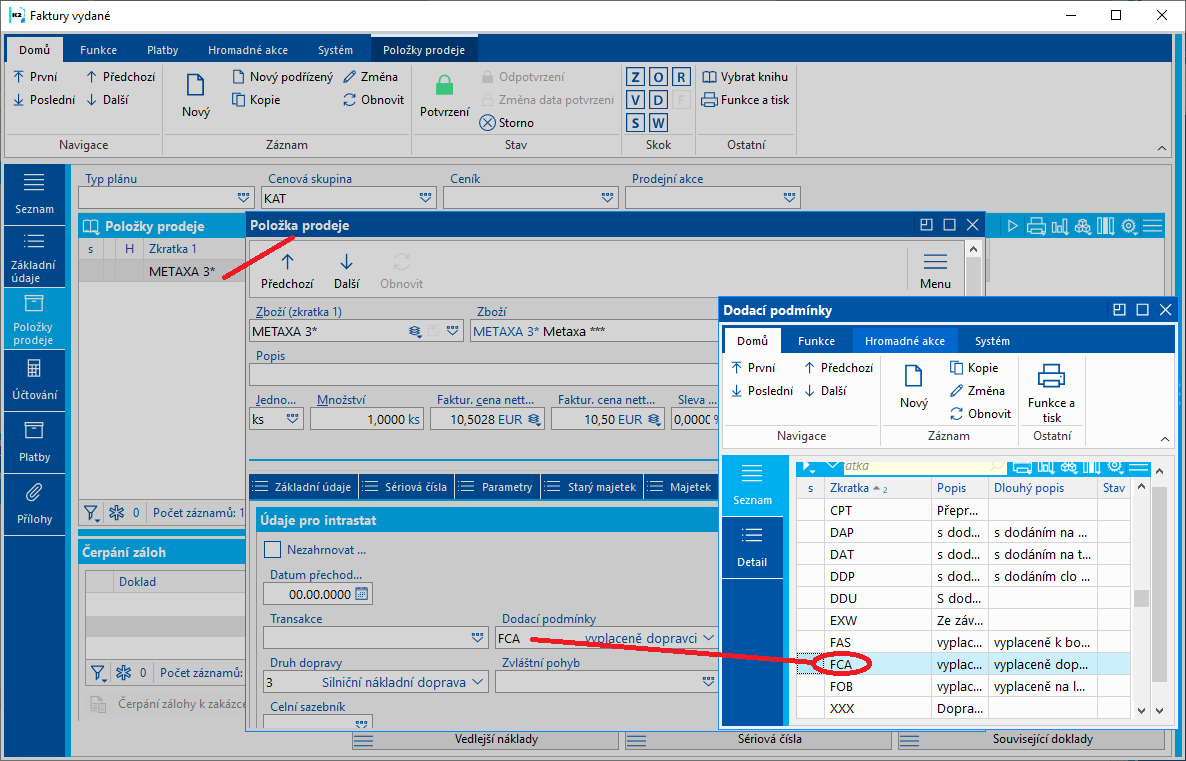Expand the Cenová skupina KAT dropdown
Image resolution: width=1186 pixels, height=761 pixels.
425,198
